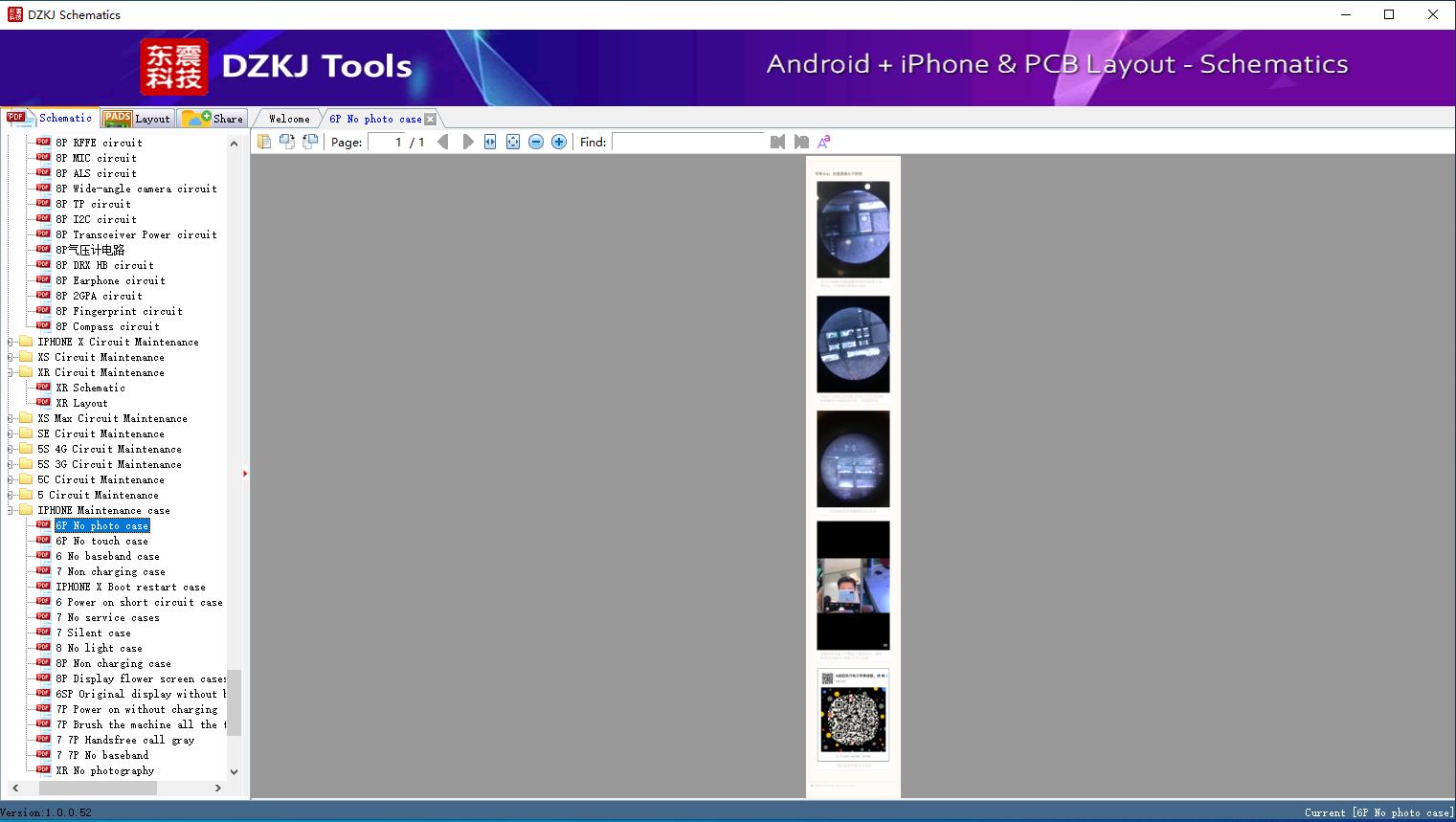The width and height of the screenshot is (1456, 822).
Task: Select IPHONE X Boot restart case
Action: click(130, 587)
